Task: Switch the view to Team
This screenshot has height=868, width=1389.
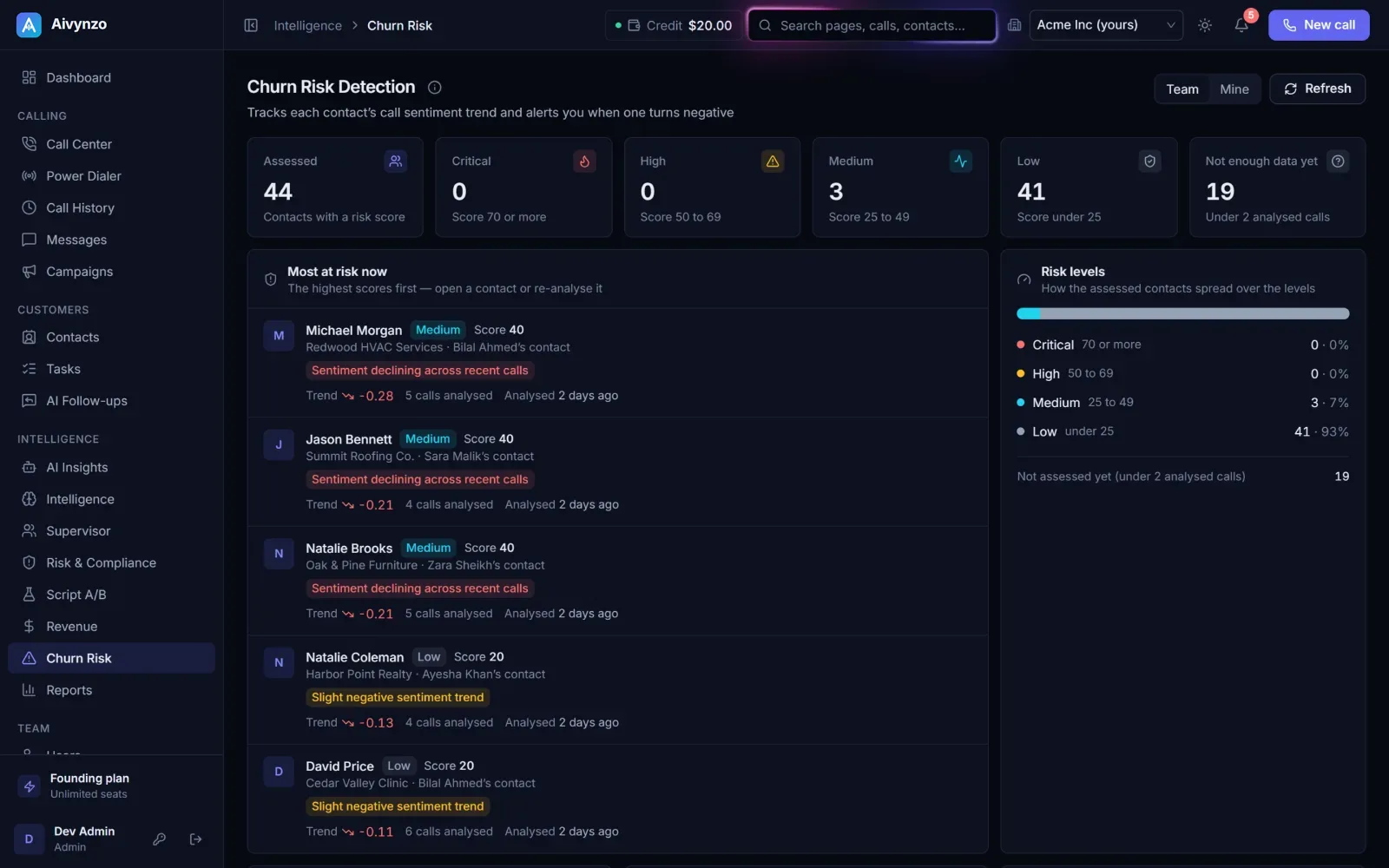Action: pos(1182,89)
